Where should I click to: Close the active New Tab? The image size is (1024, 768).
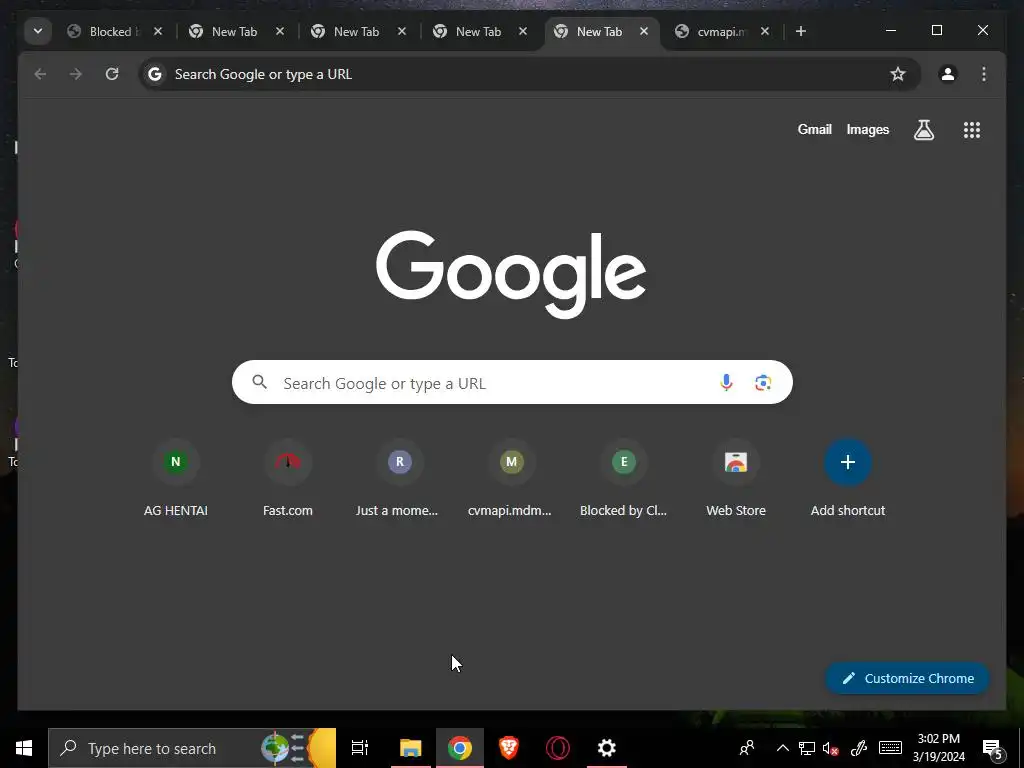pyautogui.click(x=644, y=31)
